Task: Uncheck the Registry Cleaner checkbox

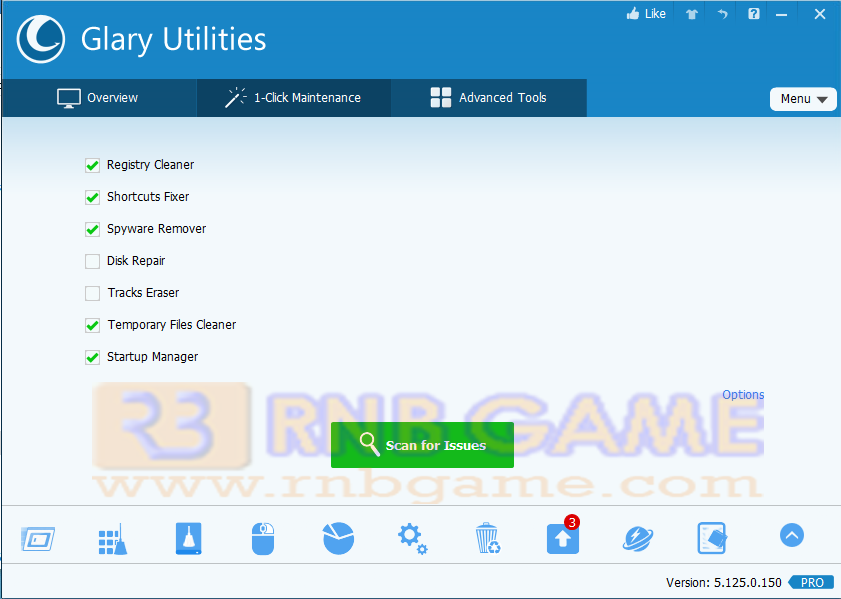Action: click(92, 165)
